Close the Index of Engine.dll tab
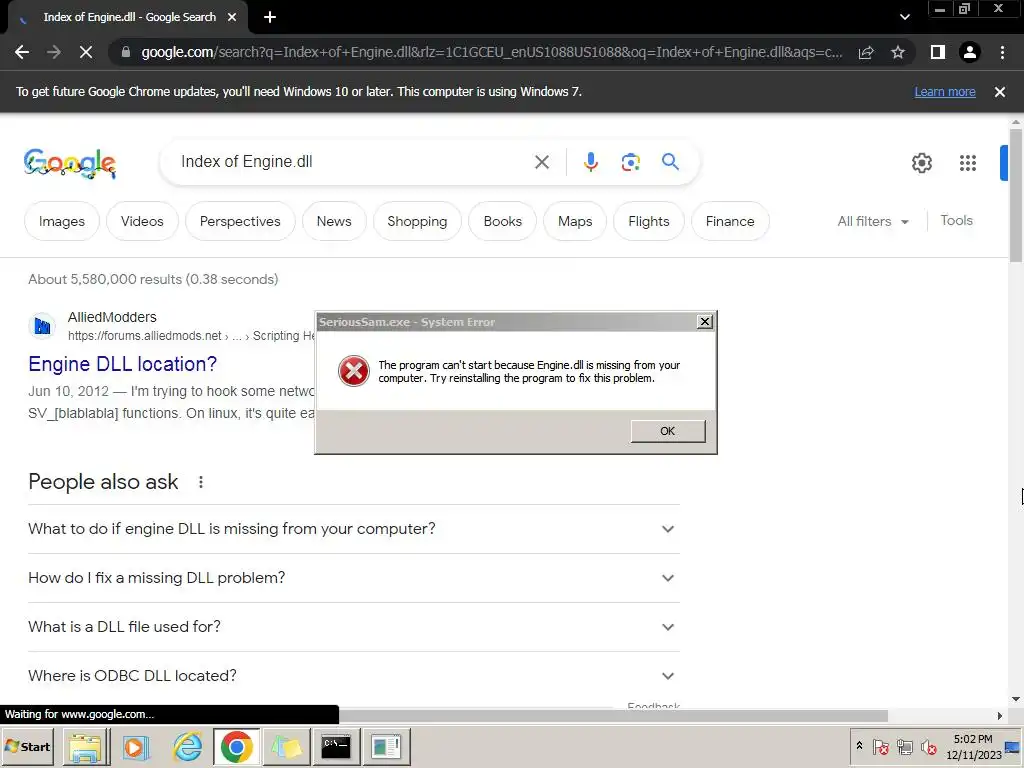This screenshot has width=1024, height=768. (x=232, y=17)
